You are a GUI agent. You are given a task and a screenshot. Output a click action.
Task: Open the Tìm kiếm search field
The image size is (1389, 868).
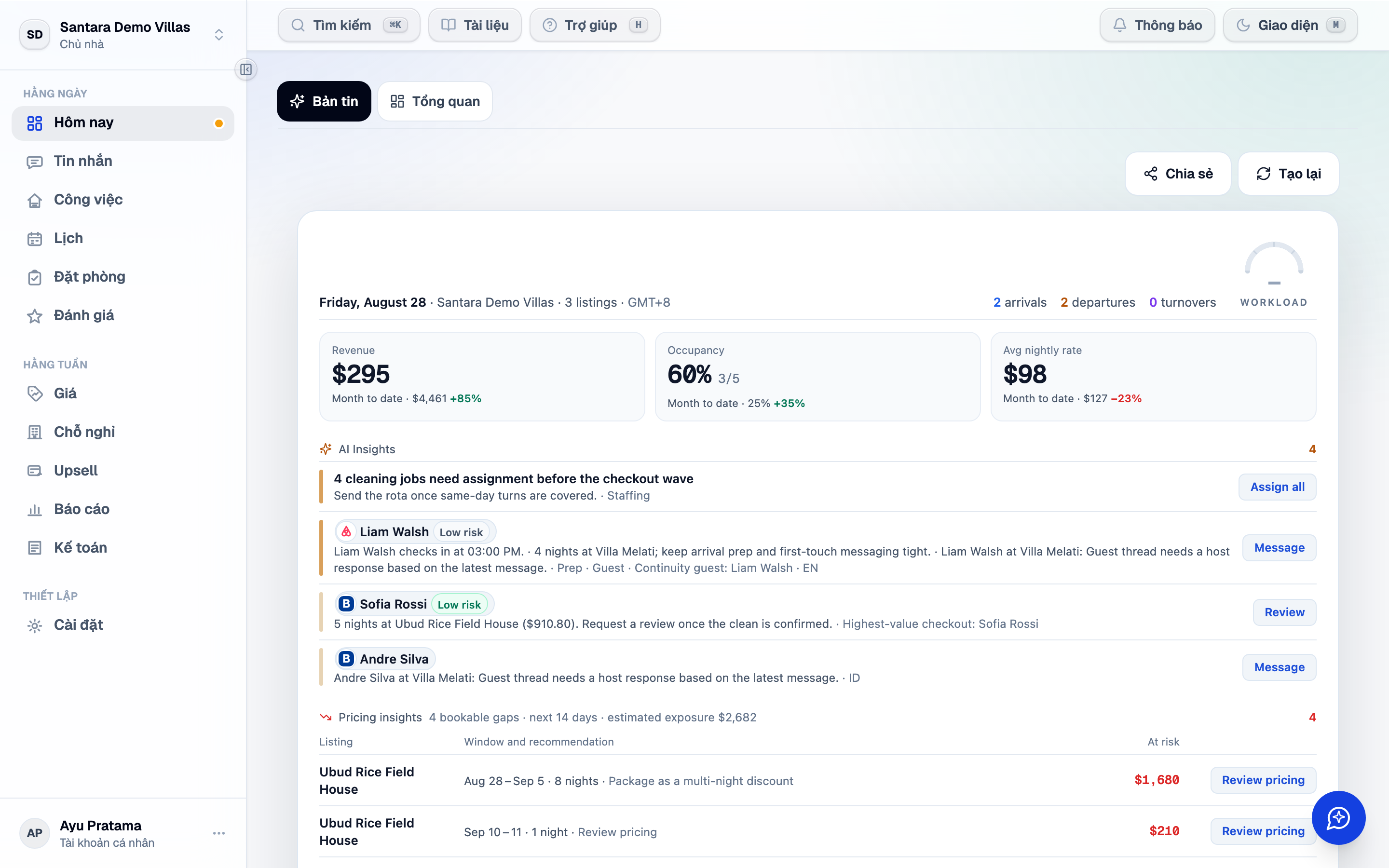(349, 25)
